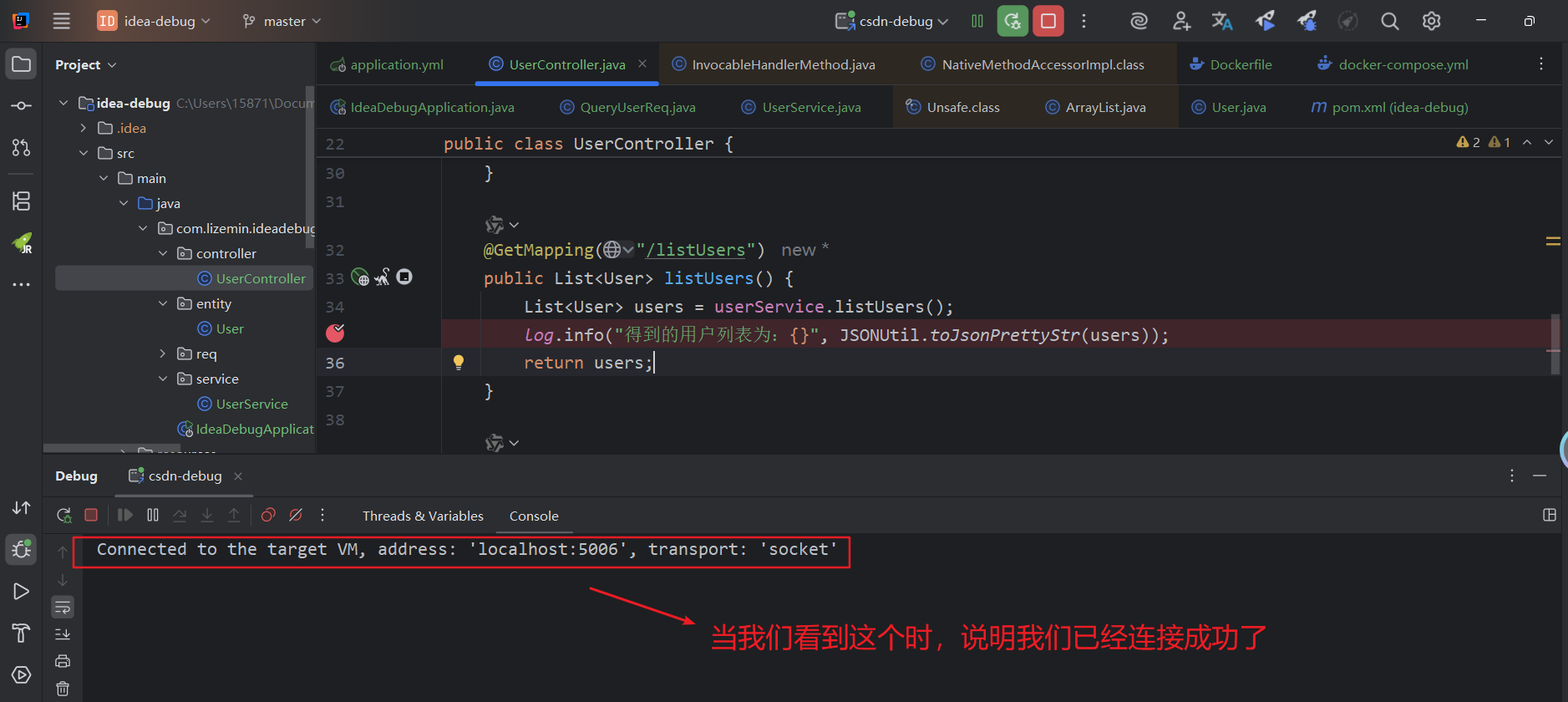1568x702 pixels.
Task: Open pom.xml (idea-debug) tab
Action: click(x=1389, y=107)
